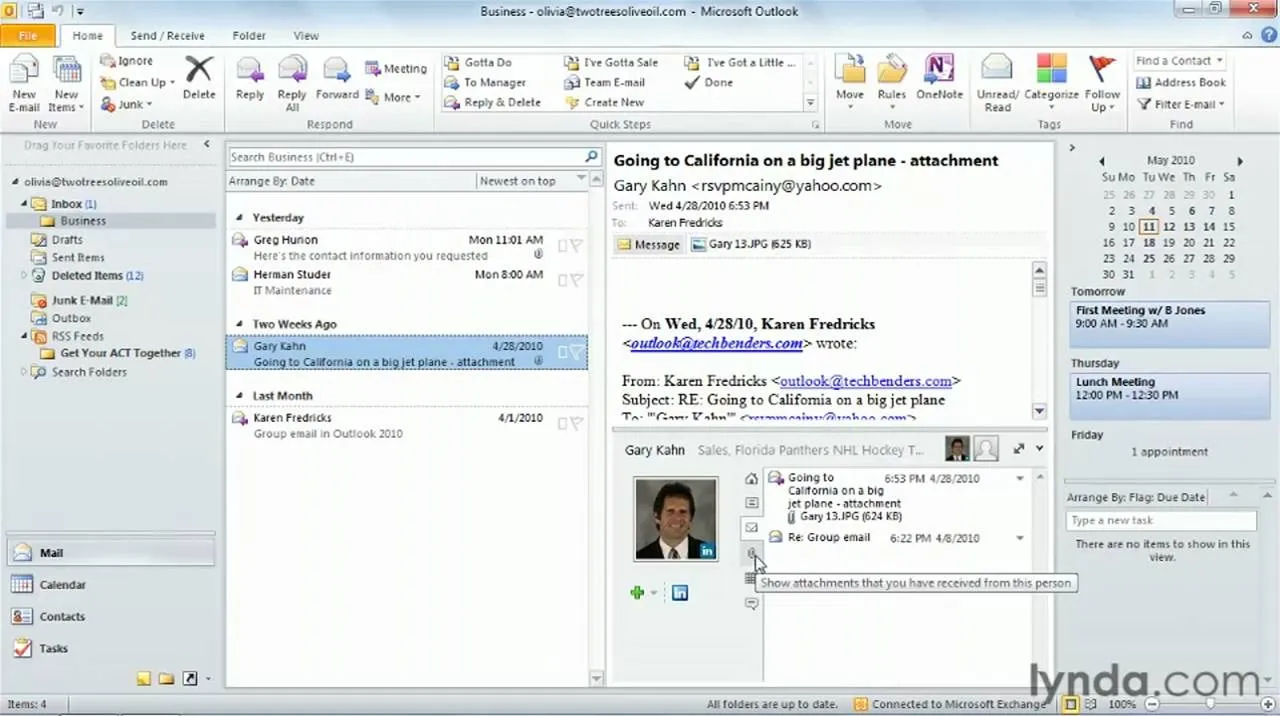The image size is (1280, 716).
Task: Expand the Quick Steps gallery
Action: click(x=810, y=103)
